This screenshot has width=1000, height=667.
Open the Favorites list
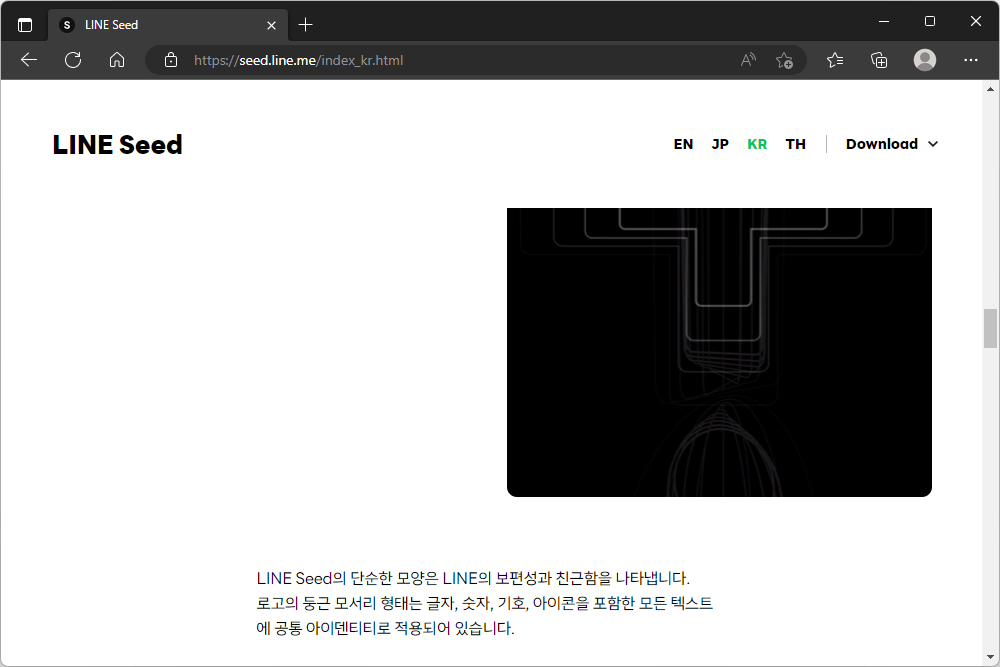click(x=835, y=60)
